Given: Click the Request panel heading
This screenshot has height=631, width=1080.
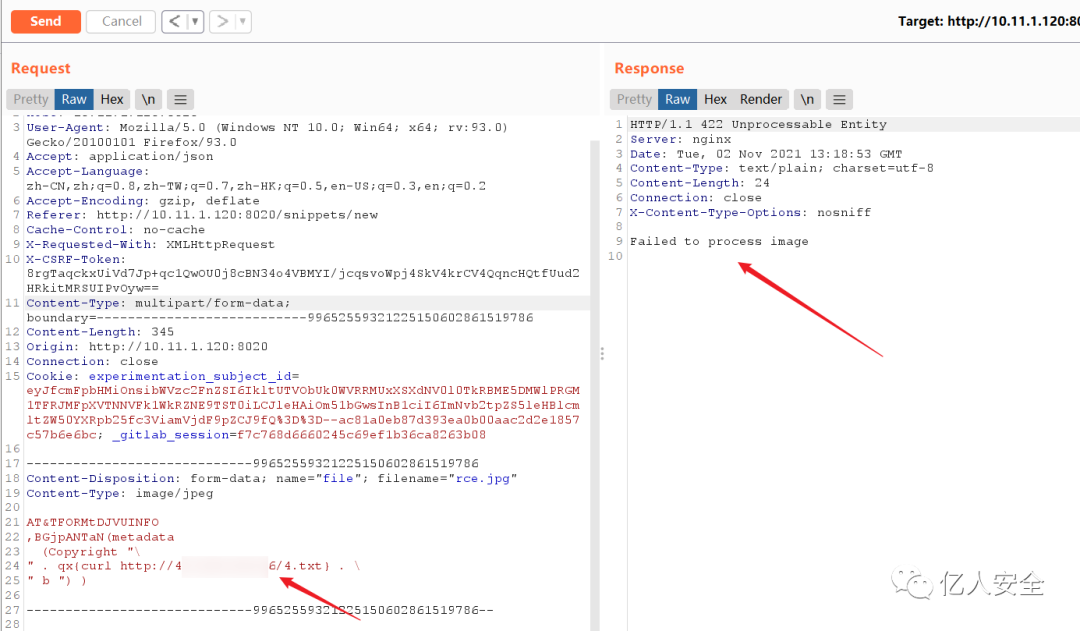Looking at the screenshot, I should coord(41,68).
